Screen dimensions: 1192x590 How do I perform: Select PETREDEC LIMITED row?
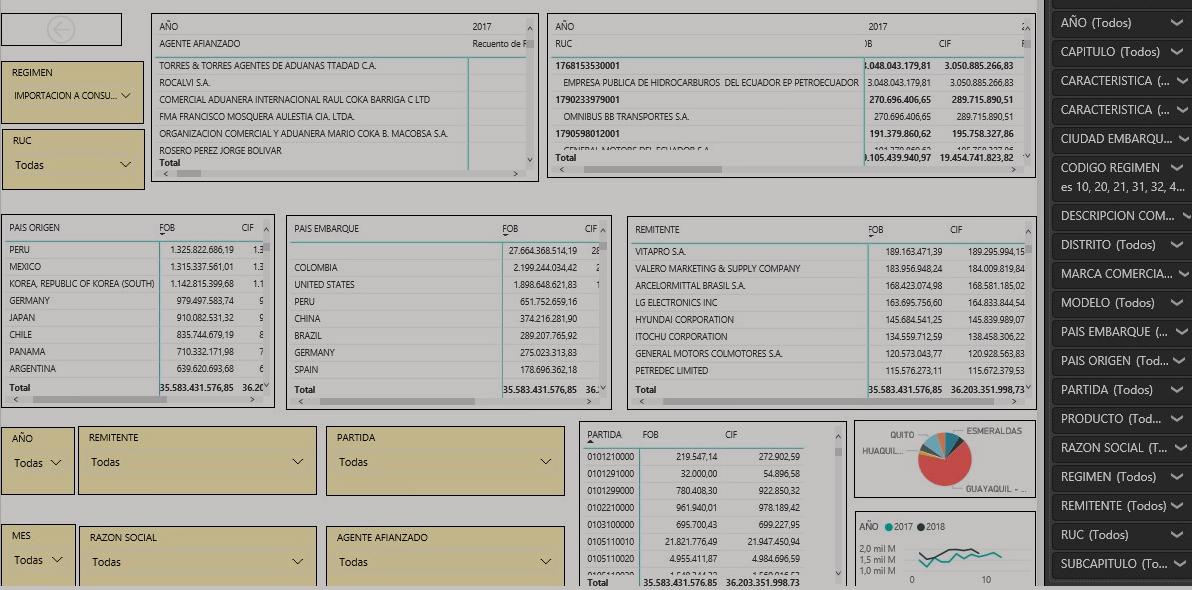829,370
